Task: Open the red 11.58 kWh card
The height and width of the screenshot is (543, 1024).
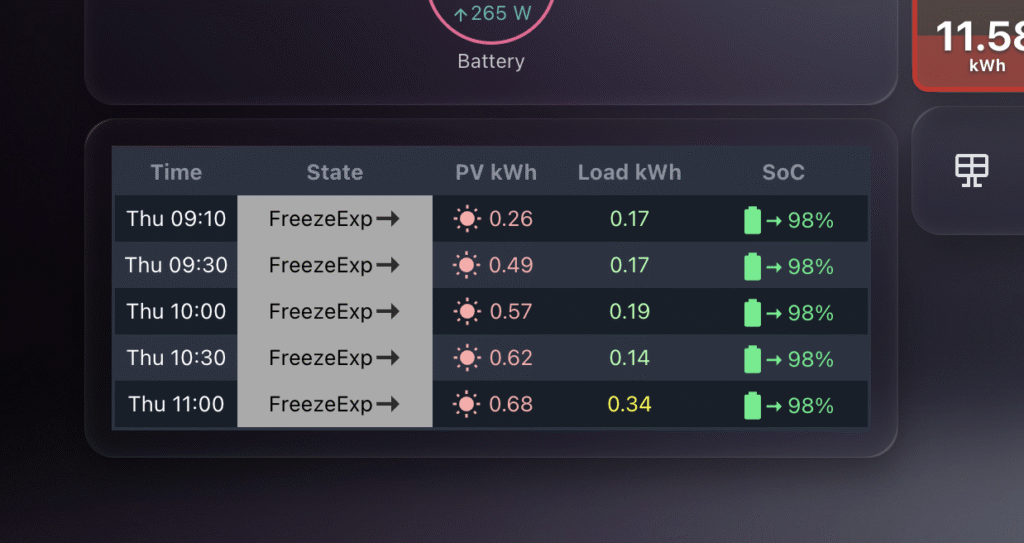Action: click(x=970, y=45)
